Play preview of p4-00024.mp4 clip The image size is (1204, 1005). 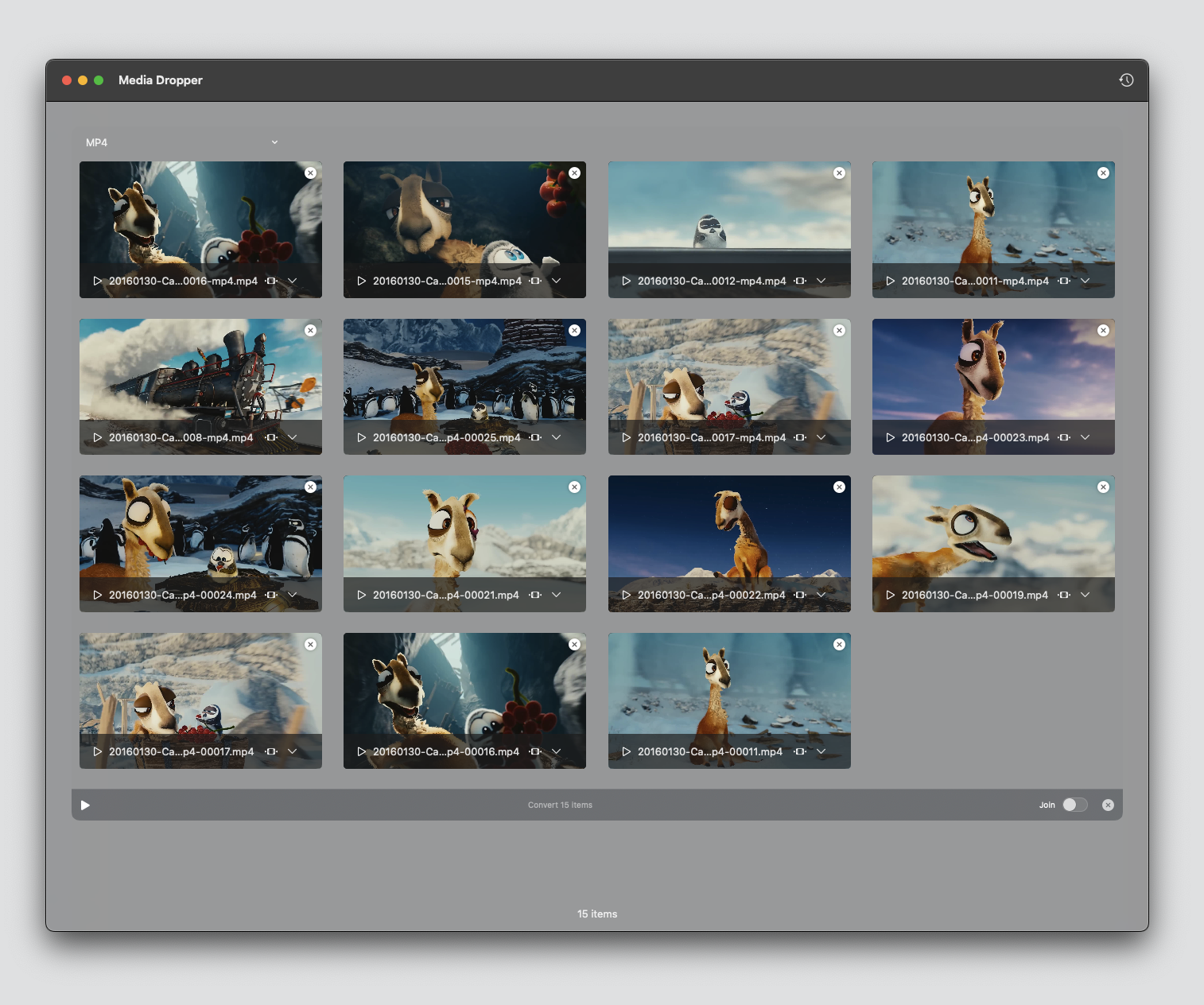tap(98, 595)
